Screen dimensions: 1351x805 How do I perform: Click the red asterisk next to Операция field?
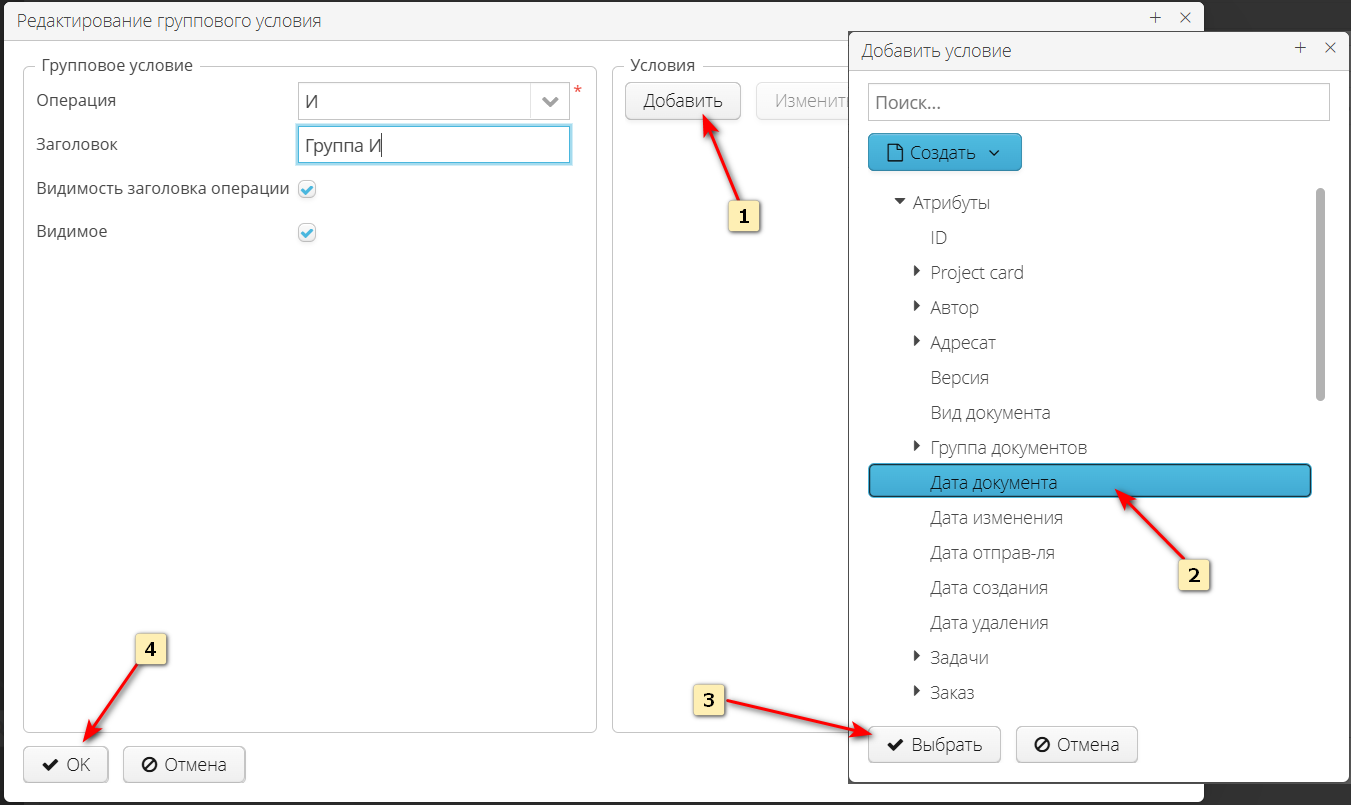pyautogui.click(x=578, y=90)
